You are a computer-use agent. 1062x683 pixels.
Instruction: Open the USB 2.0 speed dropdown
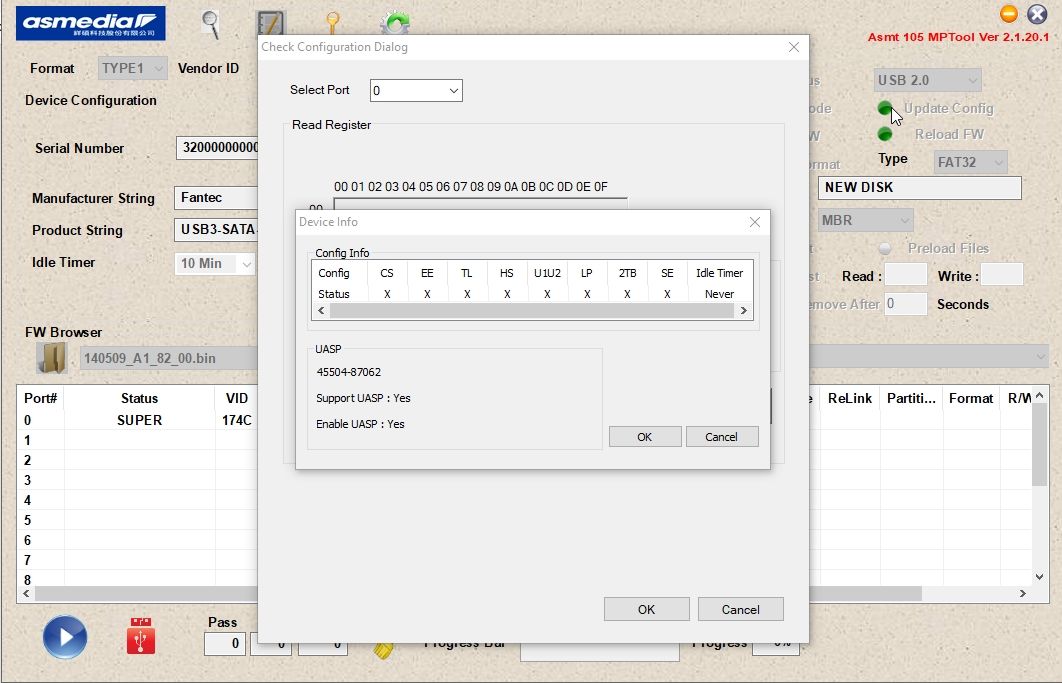pyautogui.click(x=927, y=81)
